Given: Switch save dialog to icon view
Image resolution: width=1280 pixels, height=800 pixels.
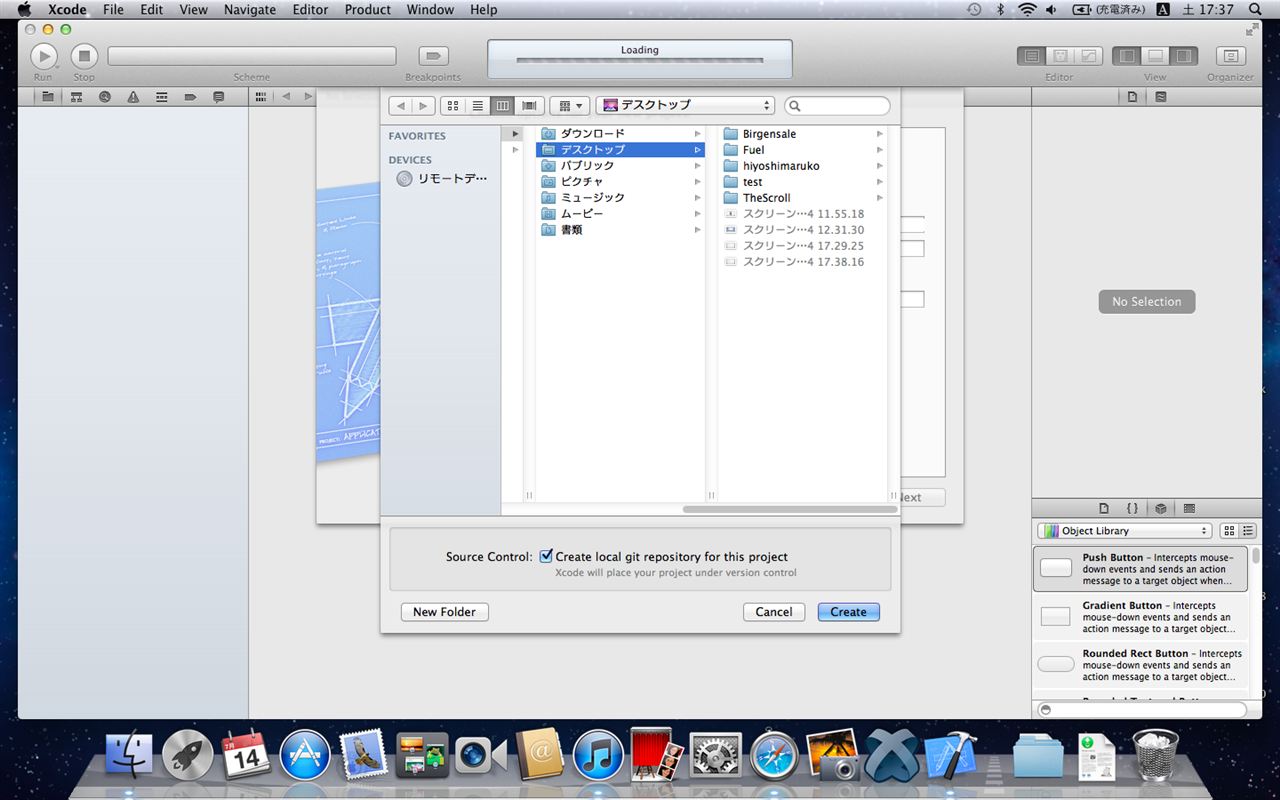Looking at the screenshot, I should 453,105.
